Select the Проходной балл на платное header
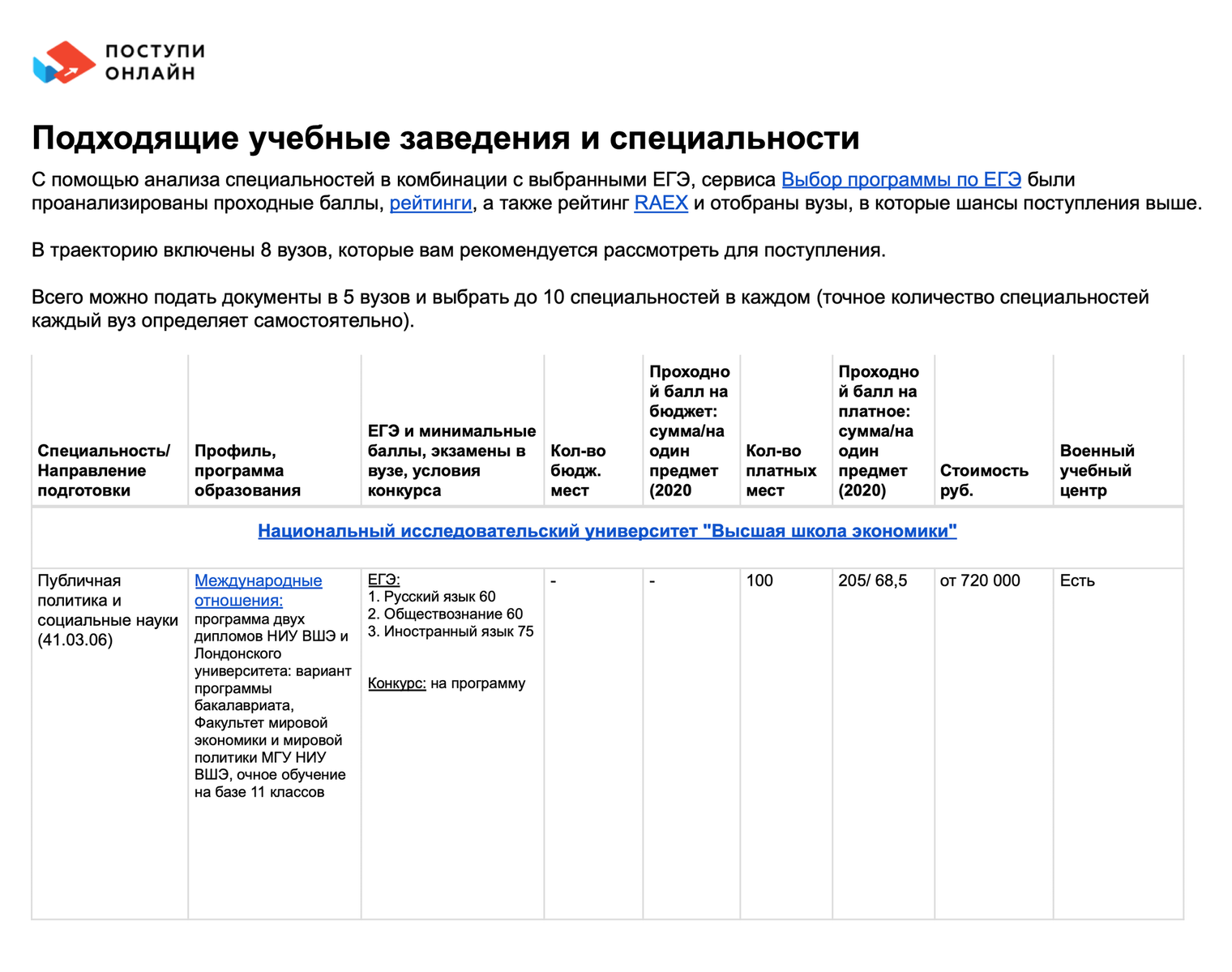The width and height of the screenshot is (1232, 972). coord(878,430)
